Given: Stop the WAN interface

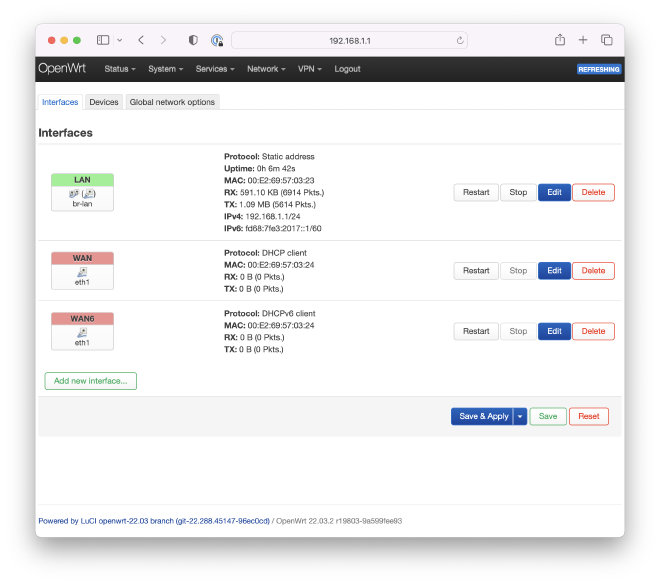Looking at the screenshot, I should point(518,271).
